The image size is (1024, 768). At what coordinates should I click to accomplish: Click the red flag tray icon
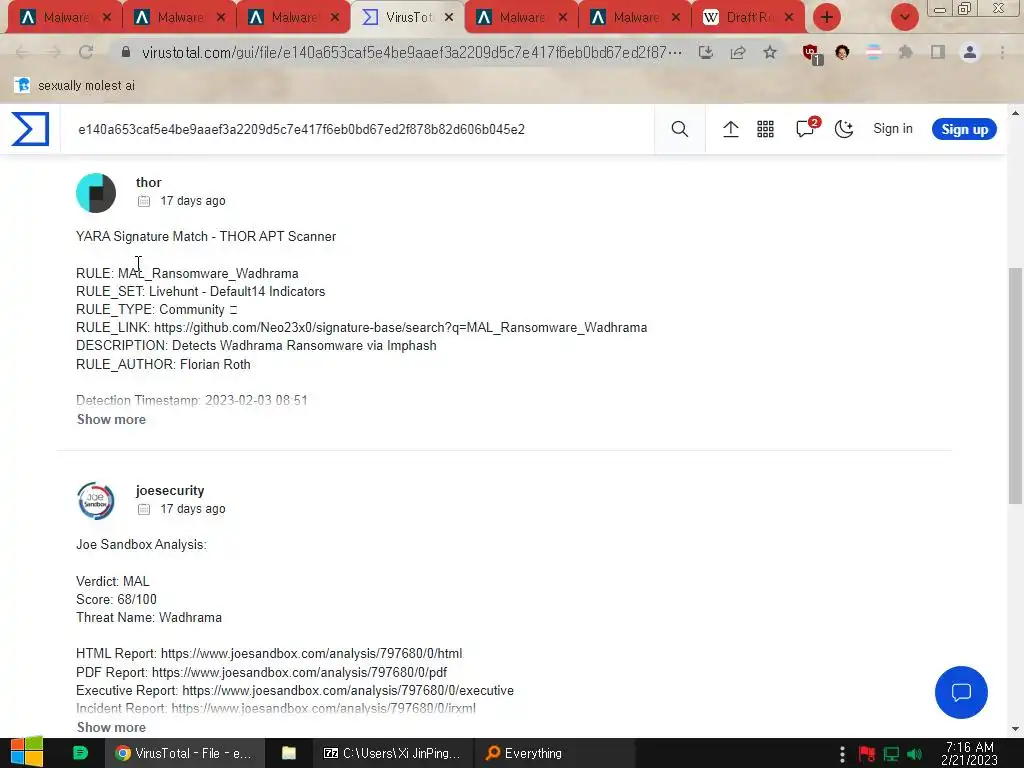pos(867,754)
